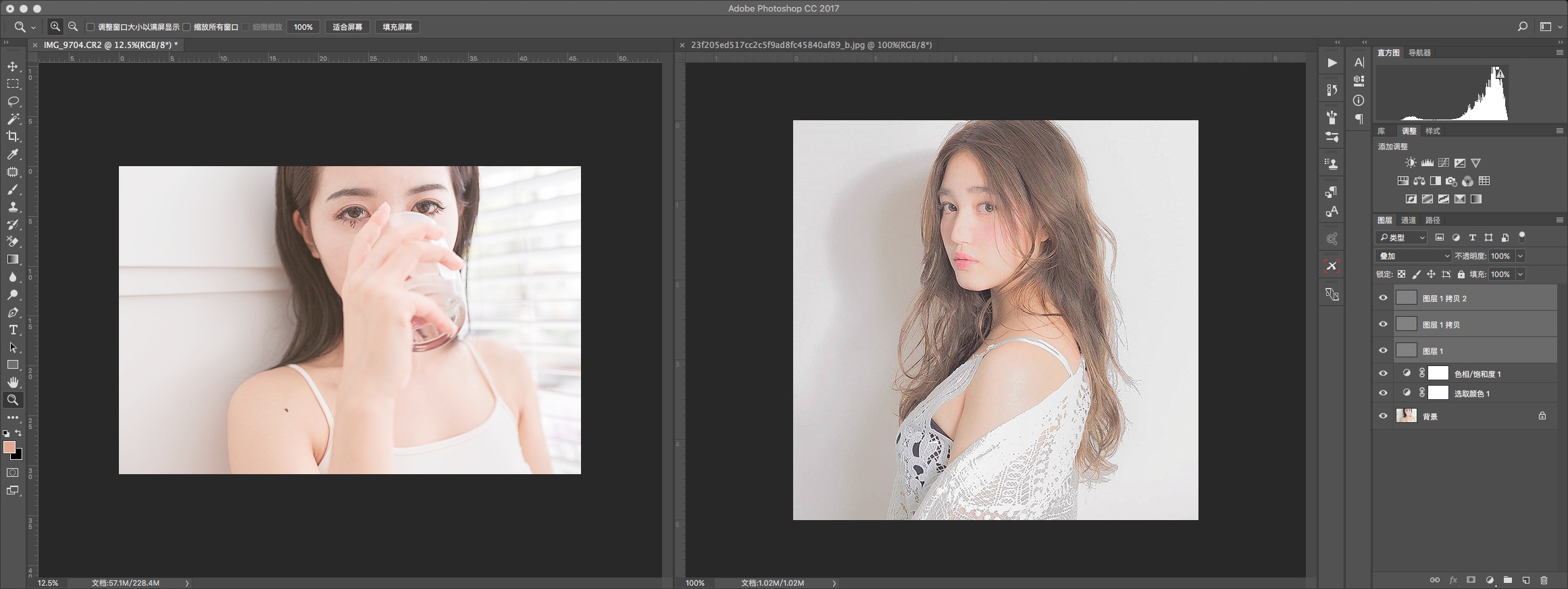Click the 适合屏幕 button
Viewport: 1568px width, 589px height.
[347, 27]
